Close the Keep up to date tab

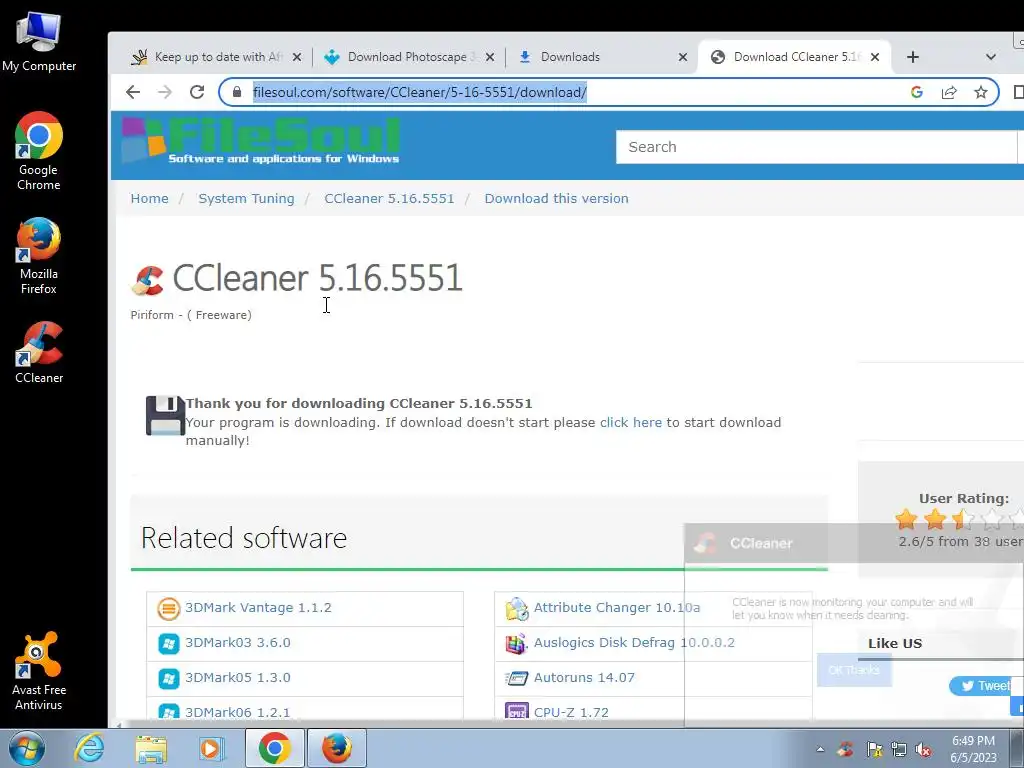(x=297, y=57)
